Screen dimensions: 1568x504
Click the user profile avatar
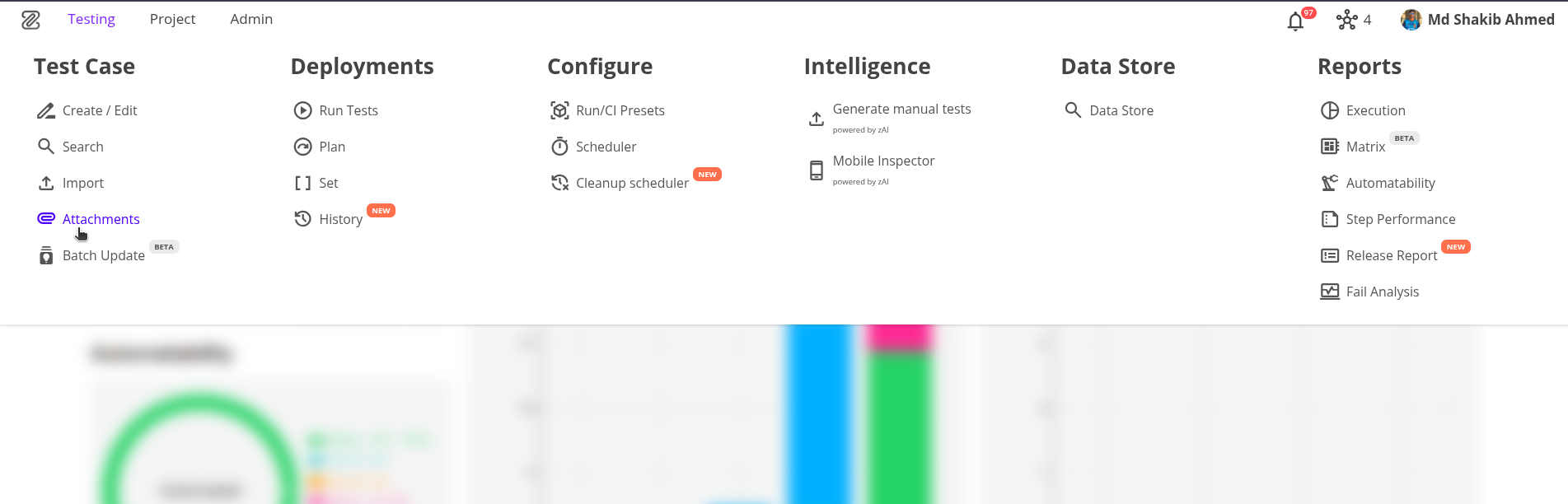(1411, 20)
